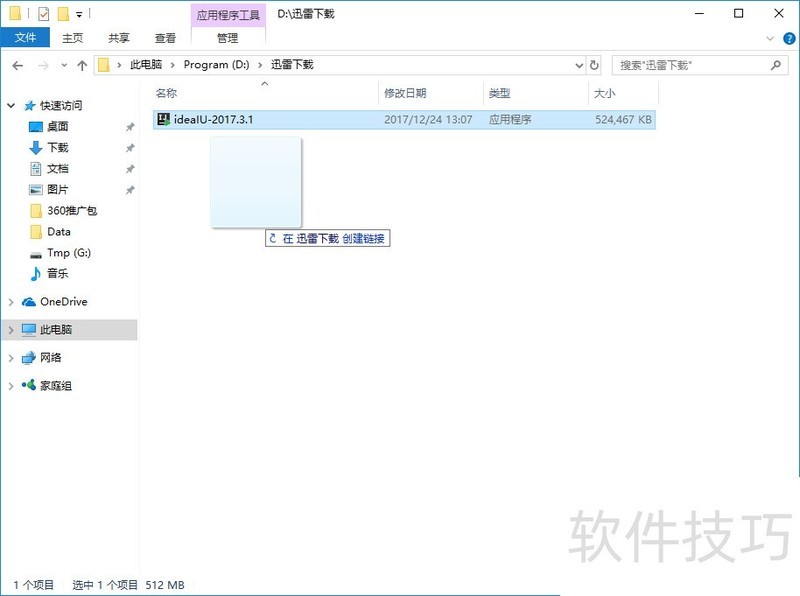
Task: Open 音乐 in the navigation pane
Action: pos(58,274)
